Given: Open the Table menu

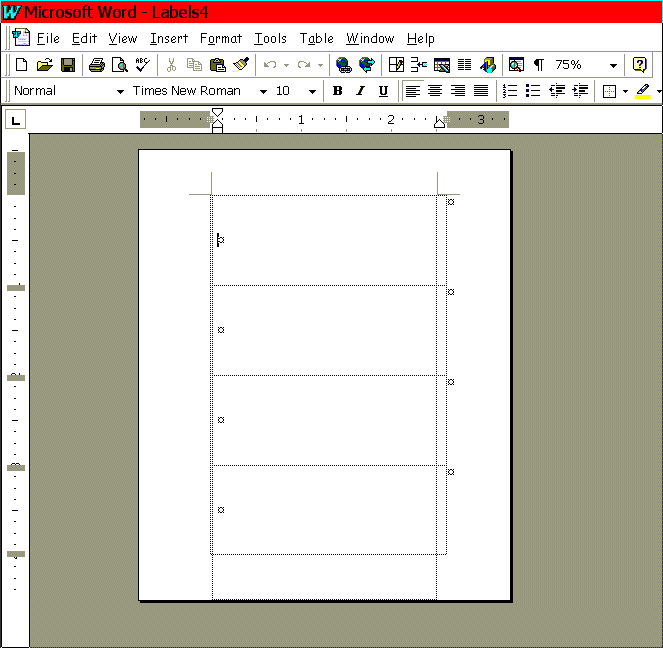Looking at the screenshot, I should point(316,39).
